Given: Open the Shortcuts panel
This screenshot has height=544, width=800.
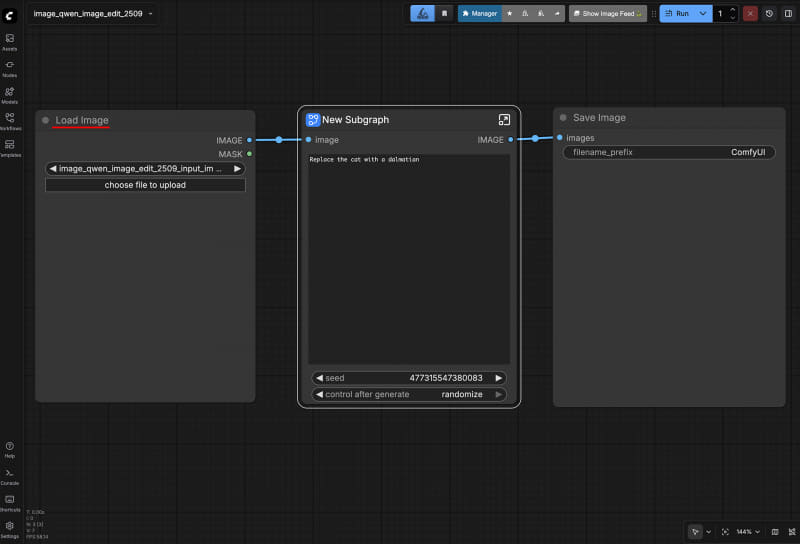Looking at the screenshot, I should coord(10,503).
